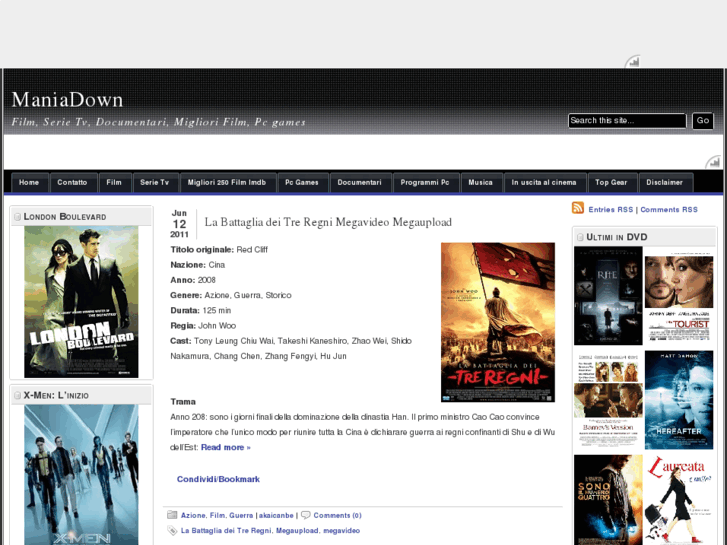Screen dimensions: 727x545
Task: Click the London Boulevard poster
Action: [81, 301]
